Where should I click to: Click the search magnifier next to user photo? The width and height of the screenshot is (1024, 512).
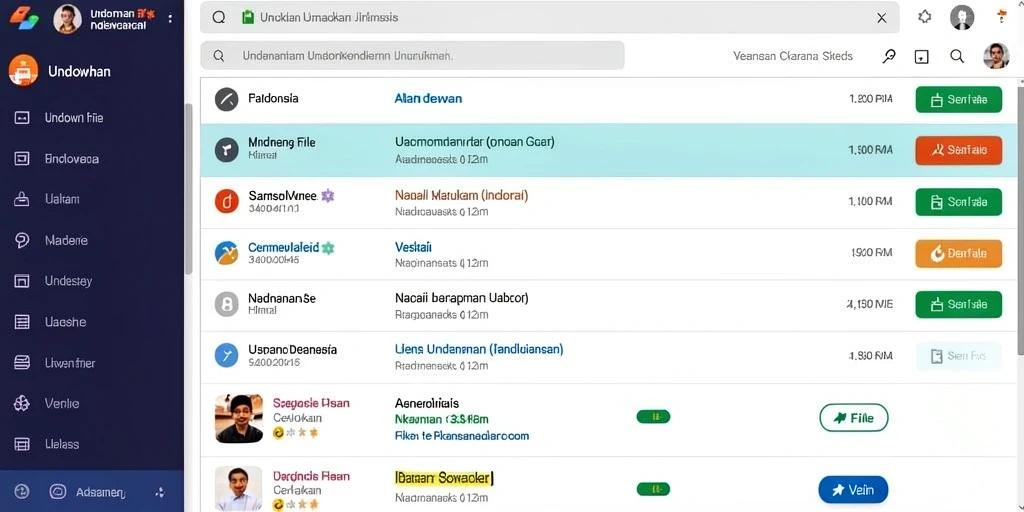[x=957, y=56]
